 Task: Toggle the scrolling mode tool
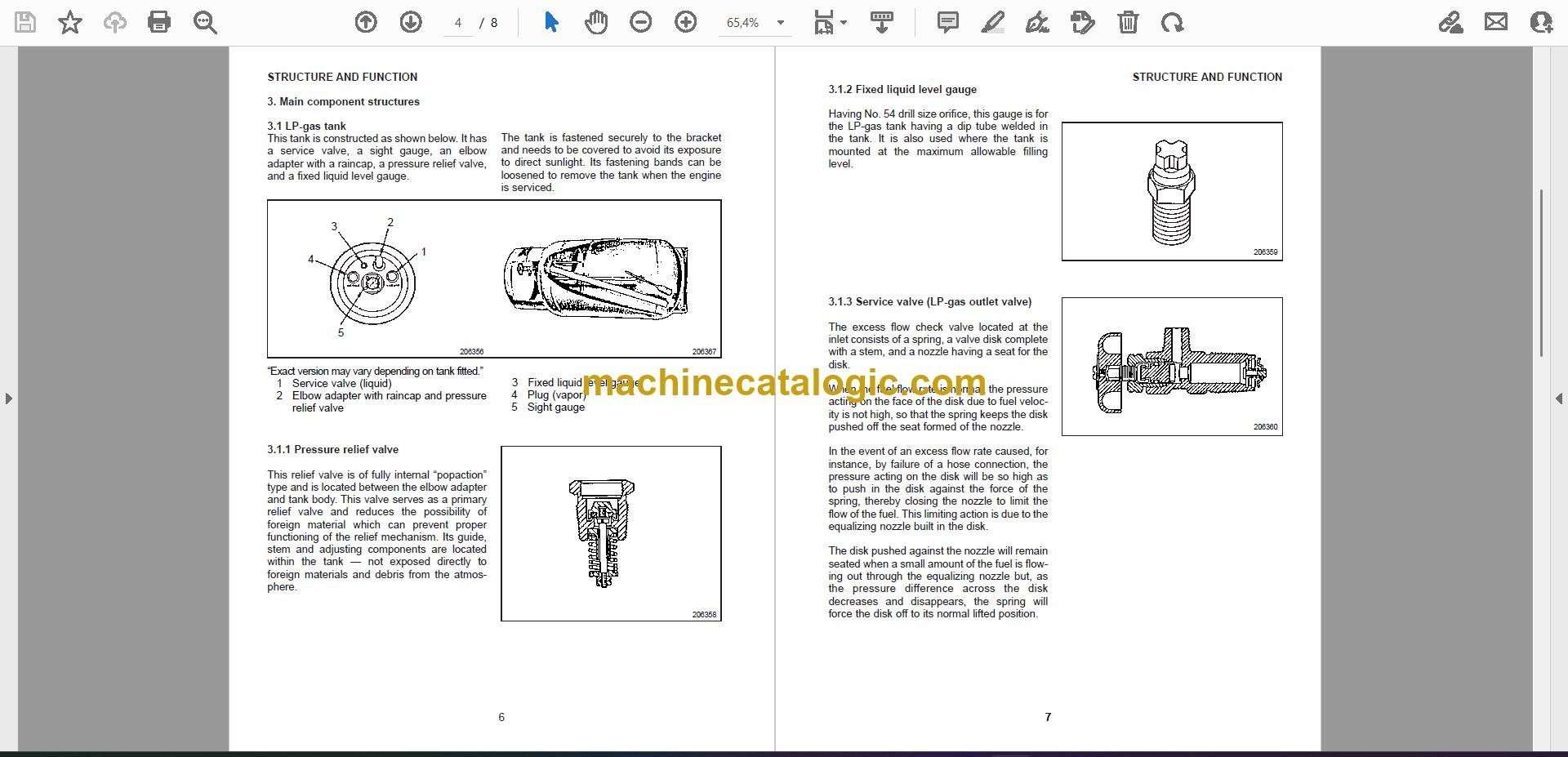881,23
